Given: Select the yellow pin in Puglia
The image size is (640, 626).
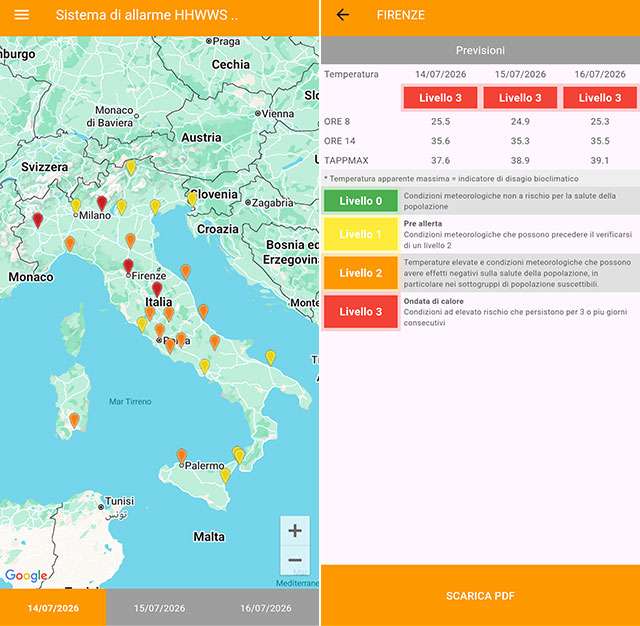Looking at the screenshot, I should [x=270, y=357].
